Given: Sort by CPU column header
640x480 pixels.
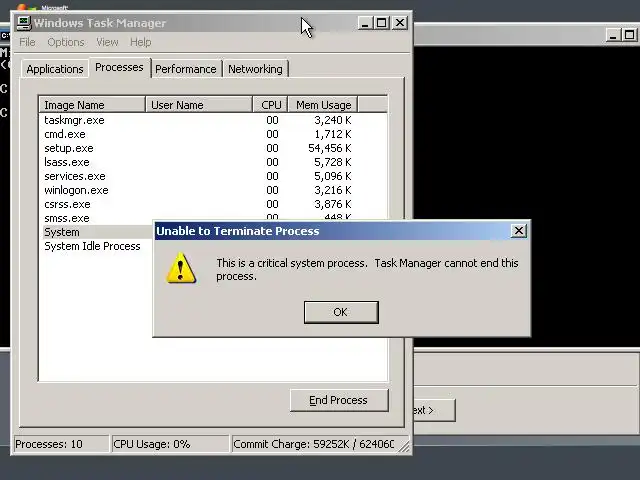Looking at the screenshot, I should 271,105.
